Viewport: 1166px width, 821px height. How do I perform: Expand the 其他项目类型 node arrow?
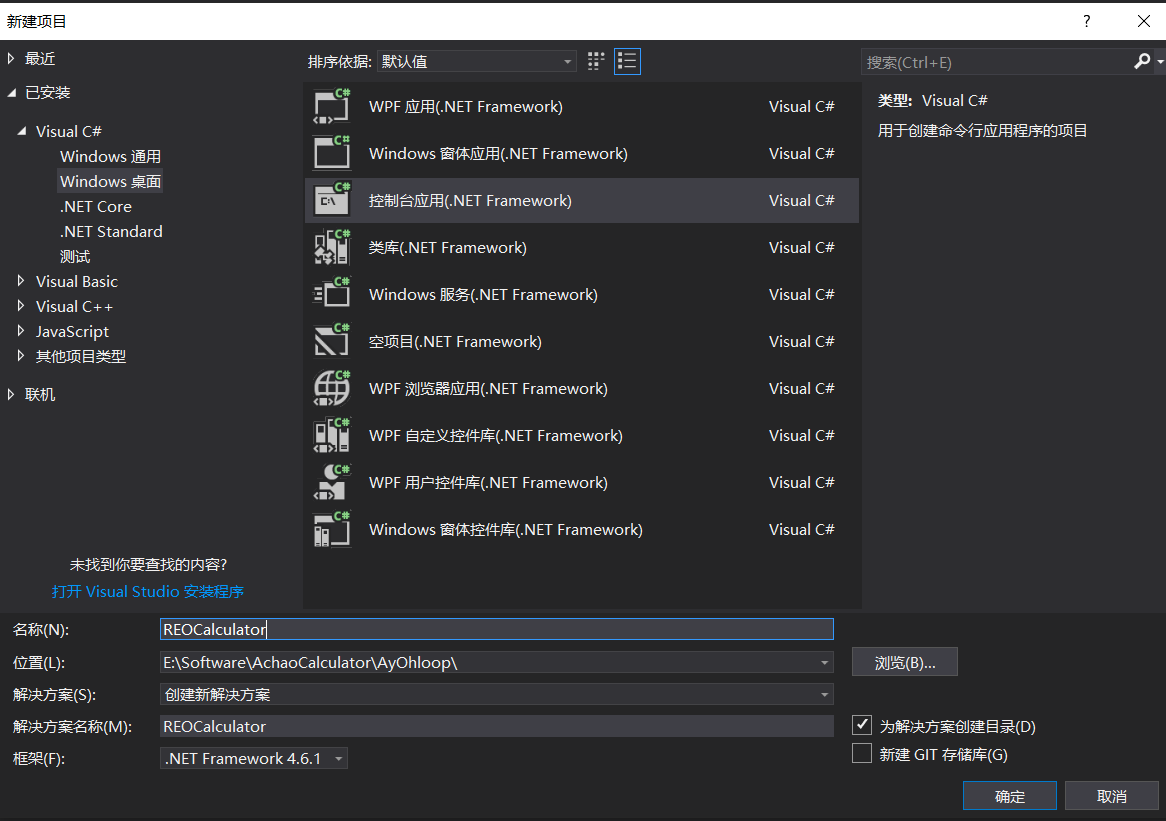[21, 355]
